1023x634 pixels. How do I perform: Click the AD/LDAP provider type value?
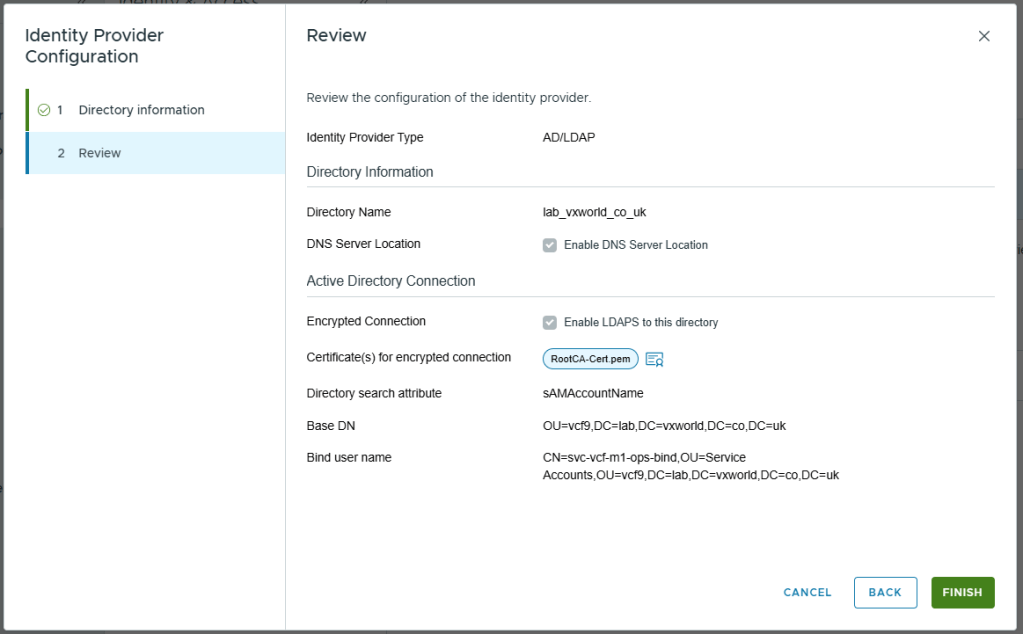click(569, 138)
